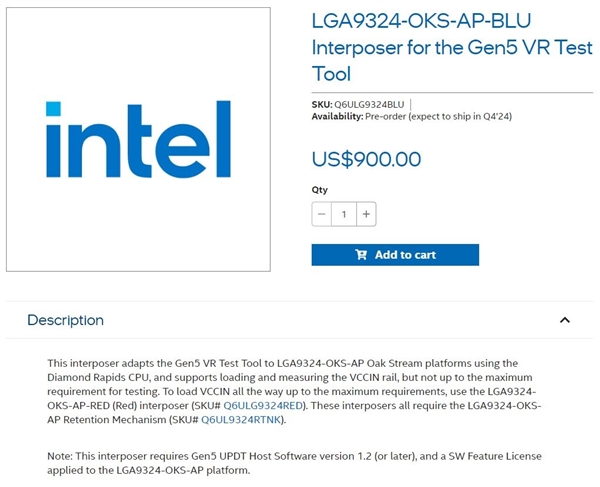This screenshot has height=487, width=600.
Task: Click the Gen5 UPDT Host Software note paragraph
Action: pyautogui.click(x=294, y=463)
